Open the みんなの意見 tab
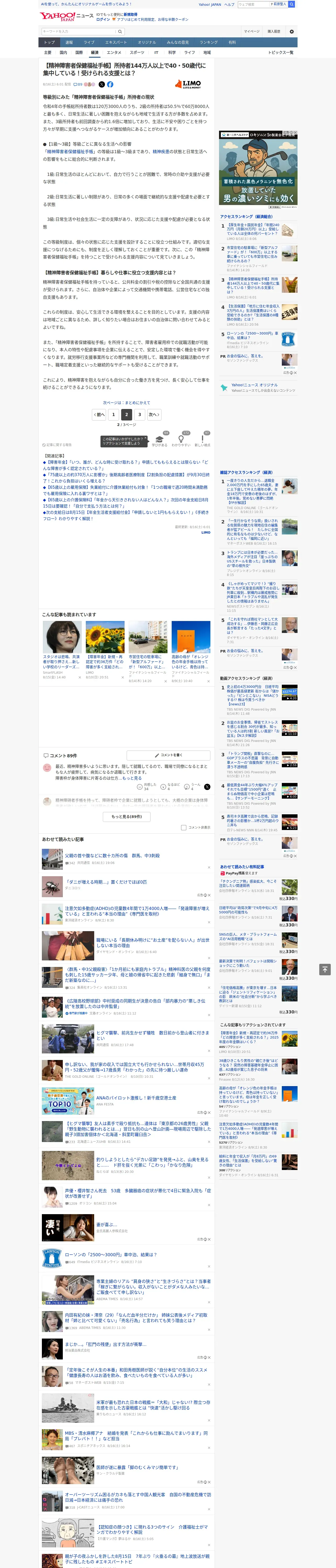336x1568 pixels. tap(177, 43)
